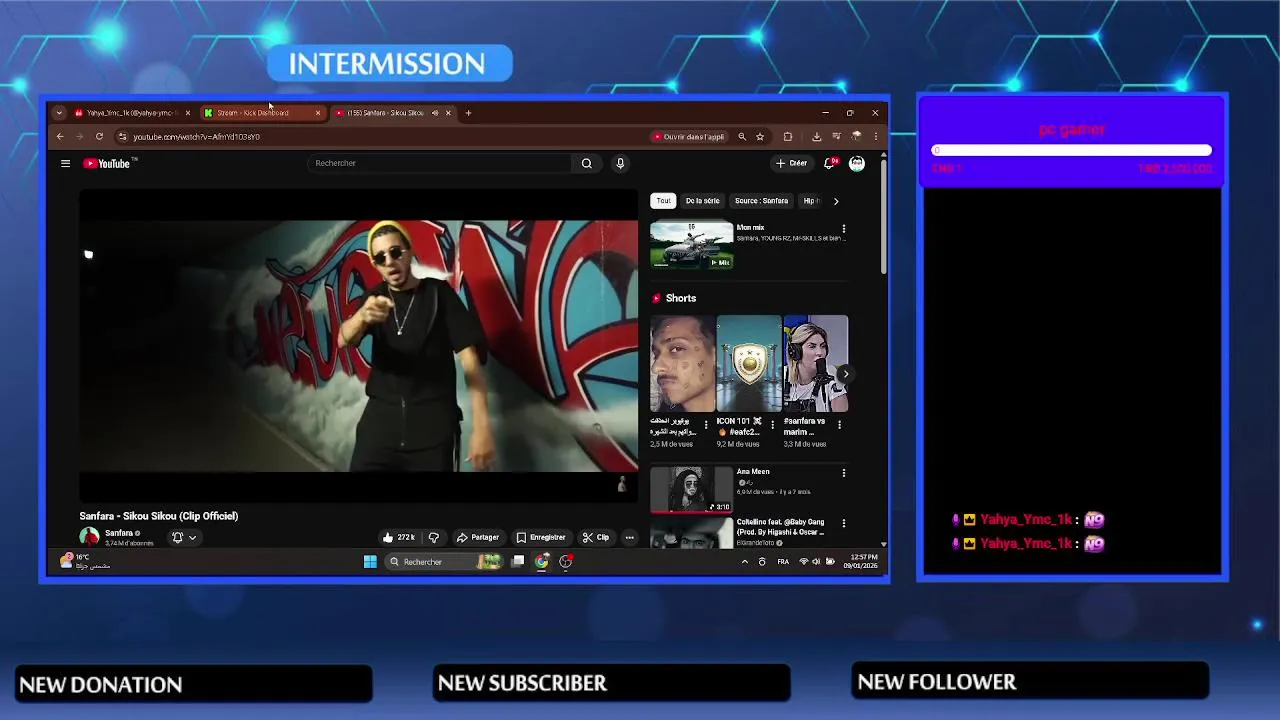Start voice search with microphone icon
The width and height of the screenshot is (1280, 720).
click(620, 163)
